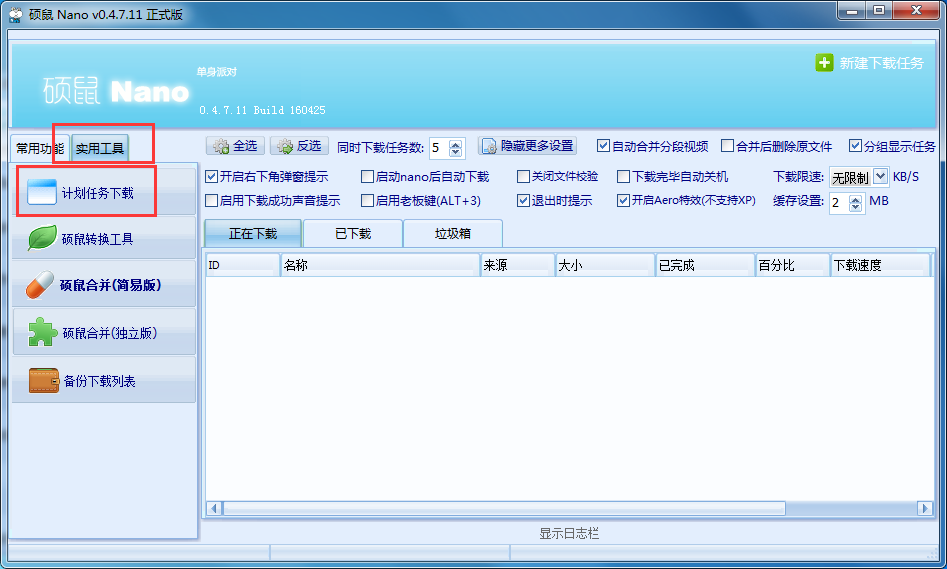Screen dimensions: 947x569
Task: Switch to 实用工具 tab
Action: click(x=100, y=149)
